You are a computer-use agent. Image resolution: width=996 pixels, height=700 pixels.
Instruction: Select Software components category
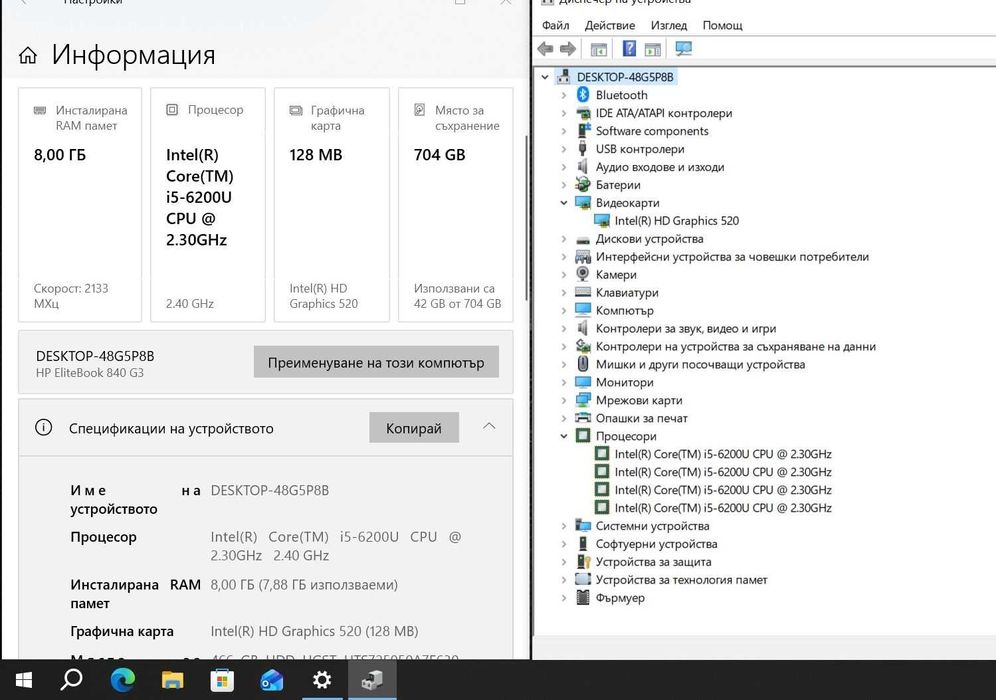[652, 131]
